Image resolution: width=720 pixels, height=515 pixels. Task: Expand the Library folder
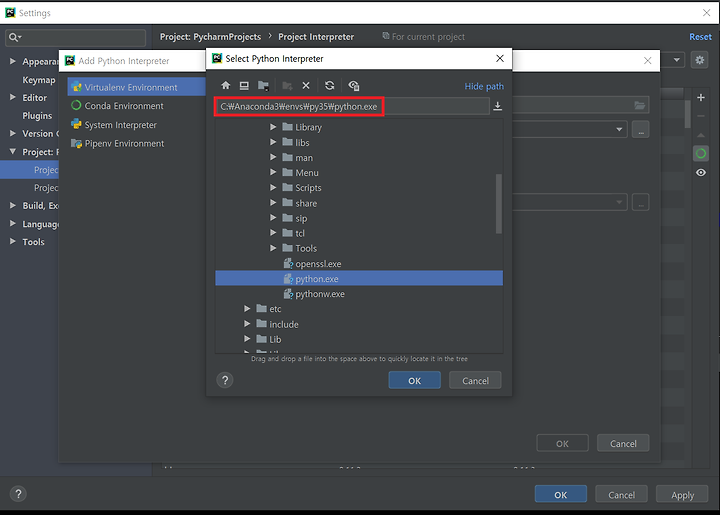pos(273,127)
